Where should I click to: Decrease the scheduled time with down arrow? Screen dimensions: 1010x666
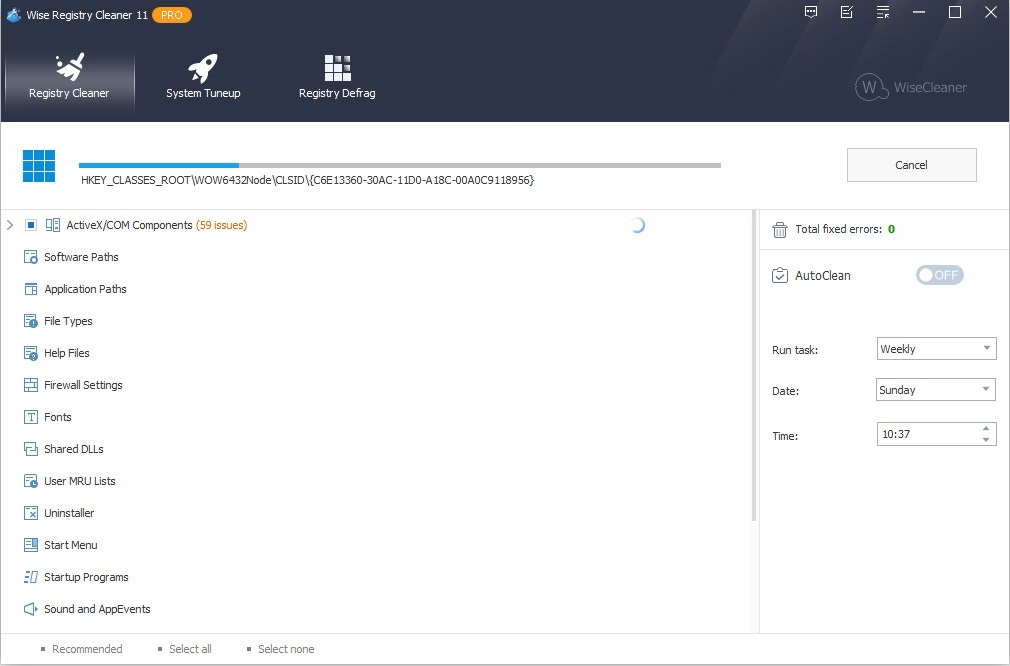click(986, 439)
